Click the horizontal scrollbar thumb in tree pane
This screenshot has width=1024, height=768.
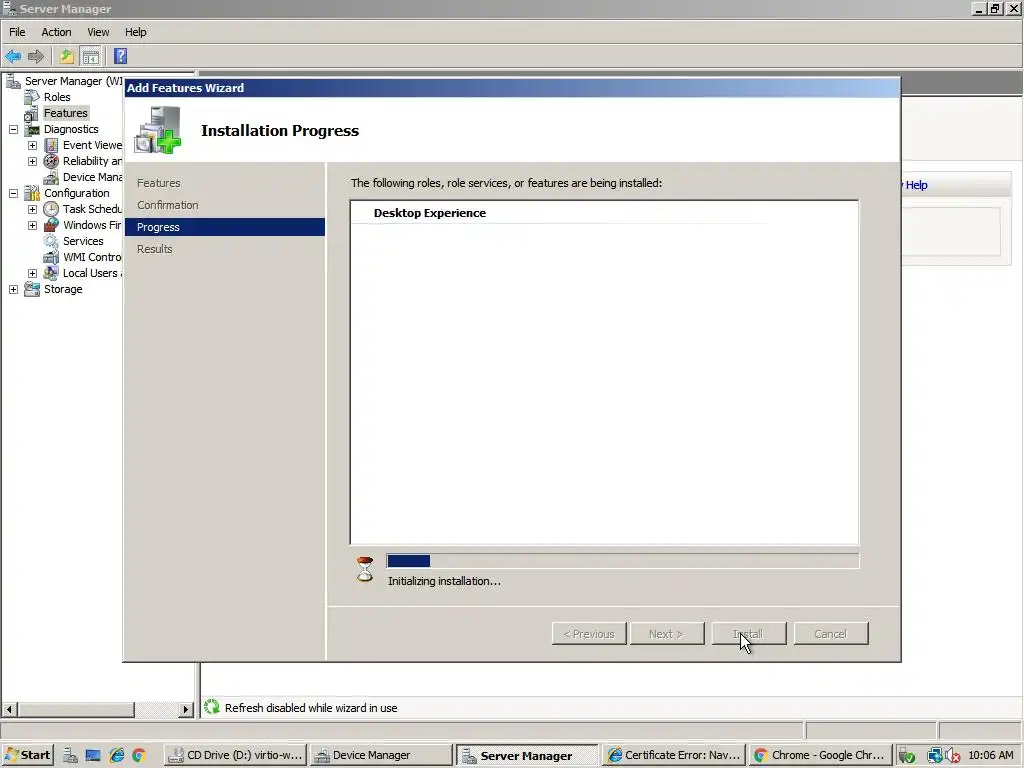pyautogui.click(x=75, y=709)
